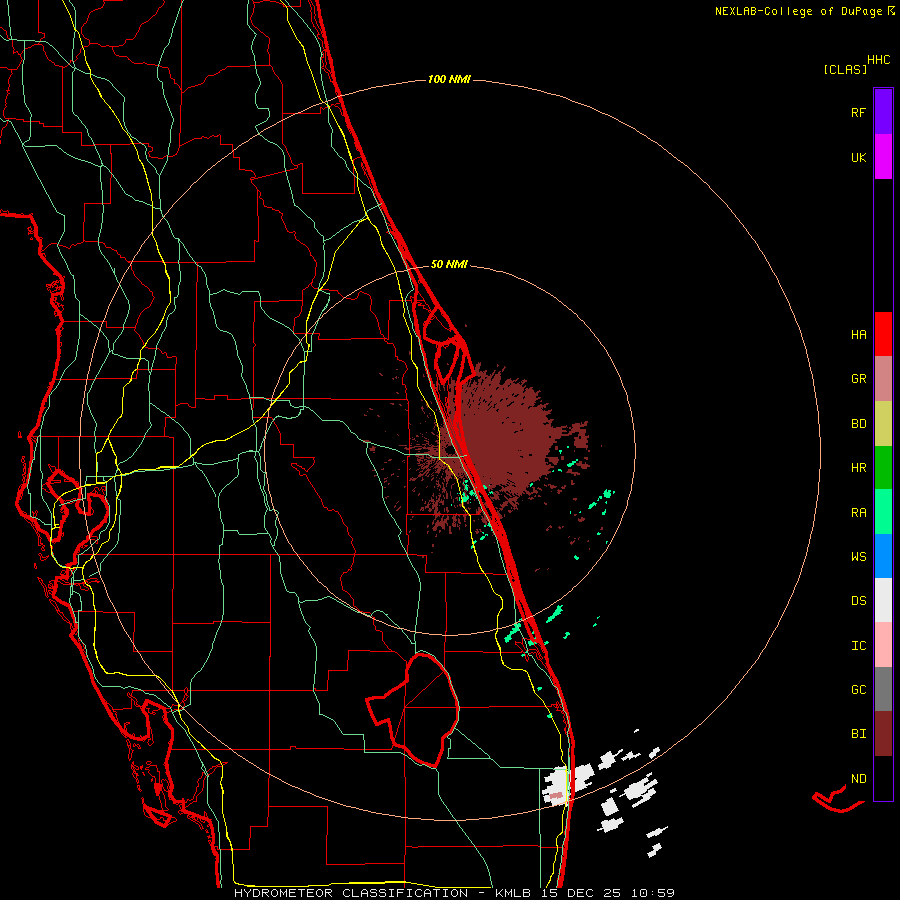The width and height of the screenshot is (900, 900).
Task: Click the WS blue legend color block
Action: tap(883, 556)
